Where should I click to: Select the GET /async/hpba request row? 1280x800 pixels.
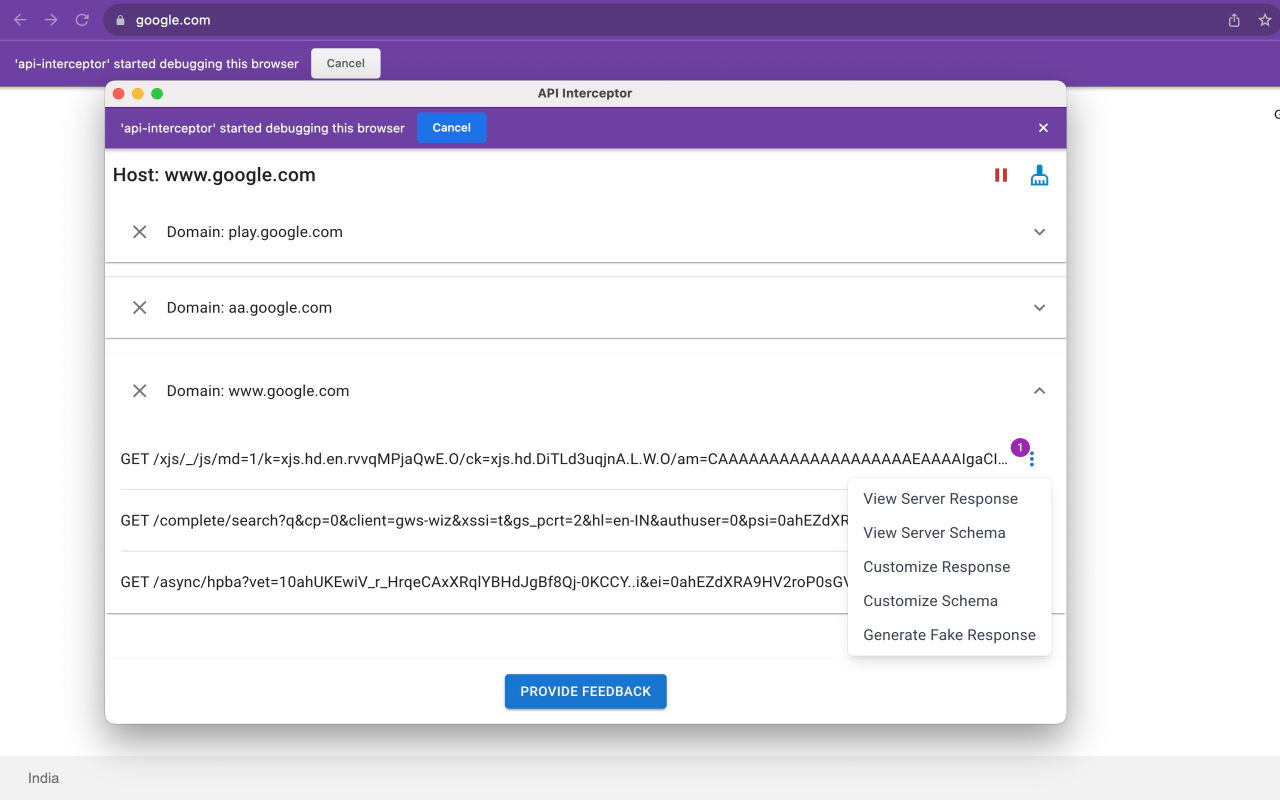coord(484,582)
